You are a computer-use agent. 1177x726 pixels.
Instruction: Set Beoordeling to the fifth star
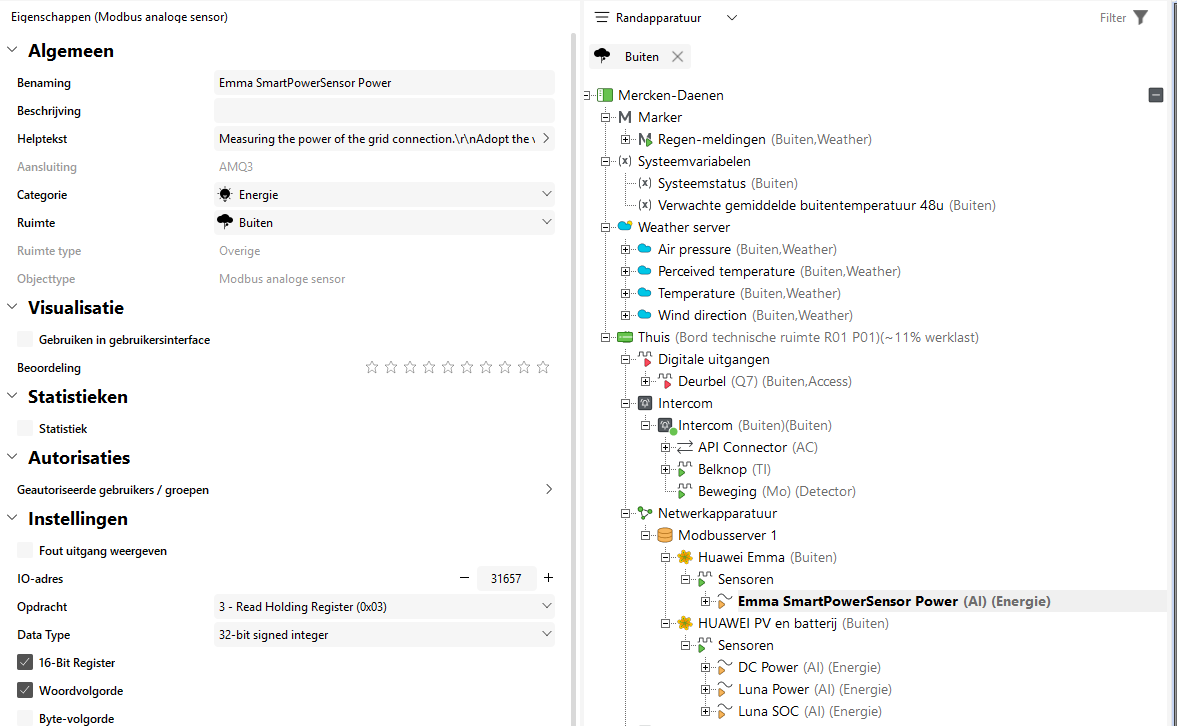448,367
